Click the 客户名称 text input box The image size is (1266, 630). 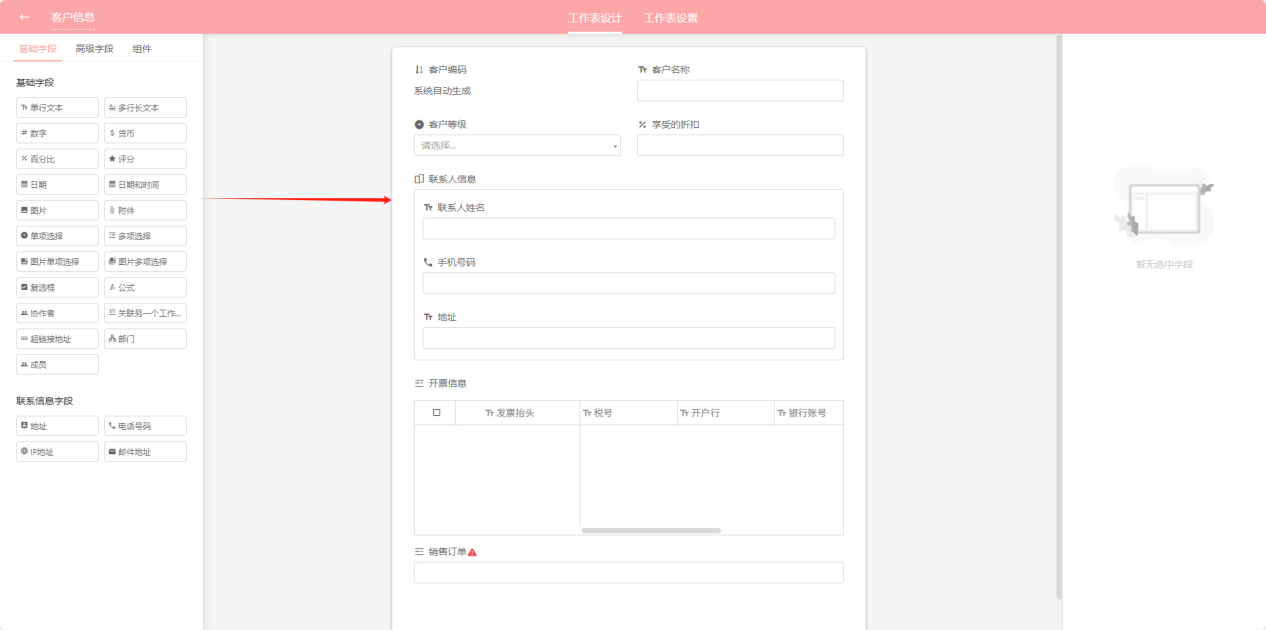740,91
